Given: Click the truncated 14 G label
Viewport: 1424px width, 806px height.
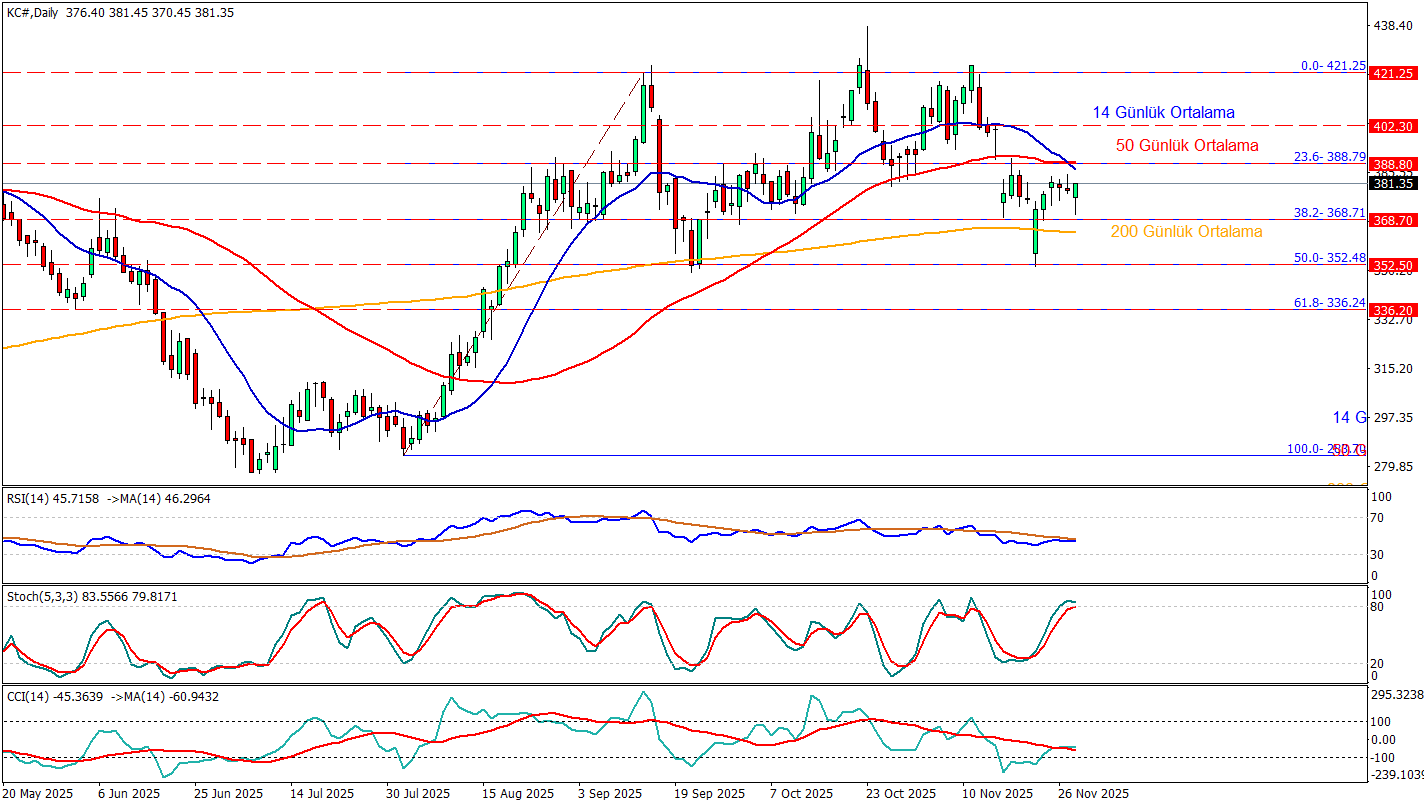Looking at the screenshot, I should point(1349,417).
